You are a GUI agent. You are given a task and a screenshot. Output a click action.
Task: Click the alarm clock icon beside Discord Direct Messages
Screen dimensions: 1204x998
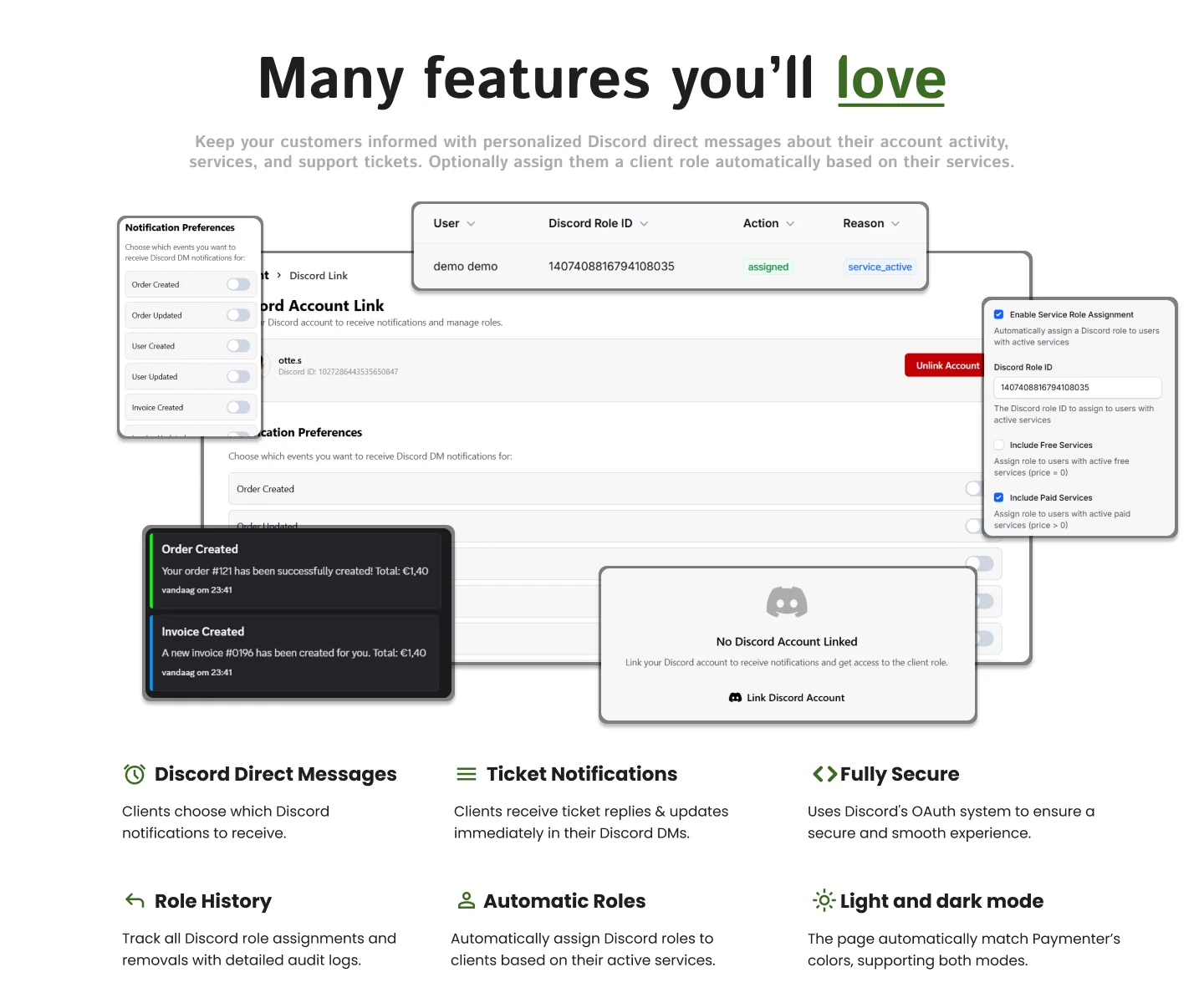point(134,774)
